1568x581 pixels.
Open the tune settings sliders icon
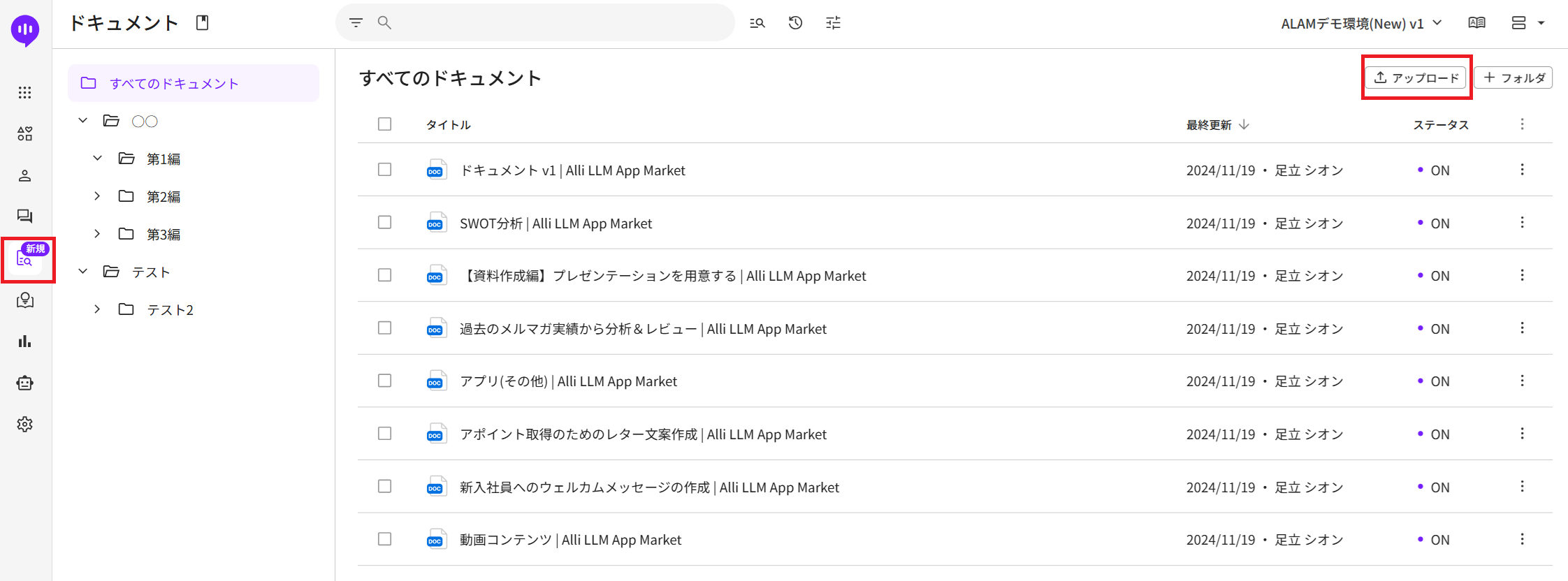(x=833, y=23)
